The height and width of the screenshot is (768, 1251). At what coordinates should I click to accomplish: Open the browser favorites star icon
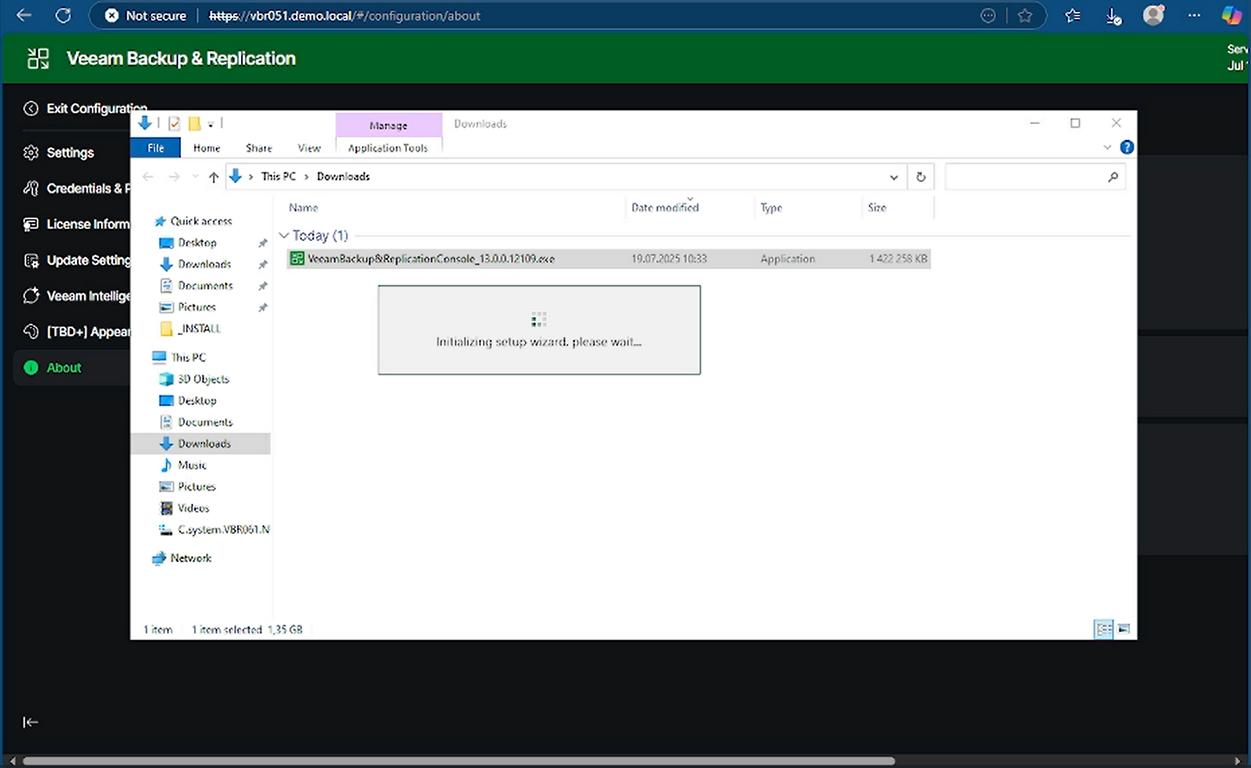click(1025, 16)
